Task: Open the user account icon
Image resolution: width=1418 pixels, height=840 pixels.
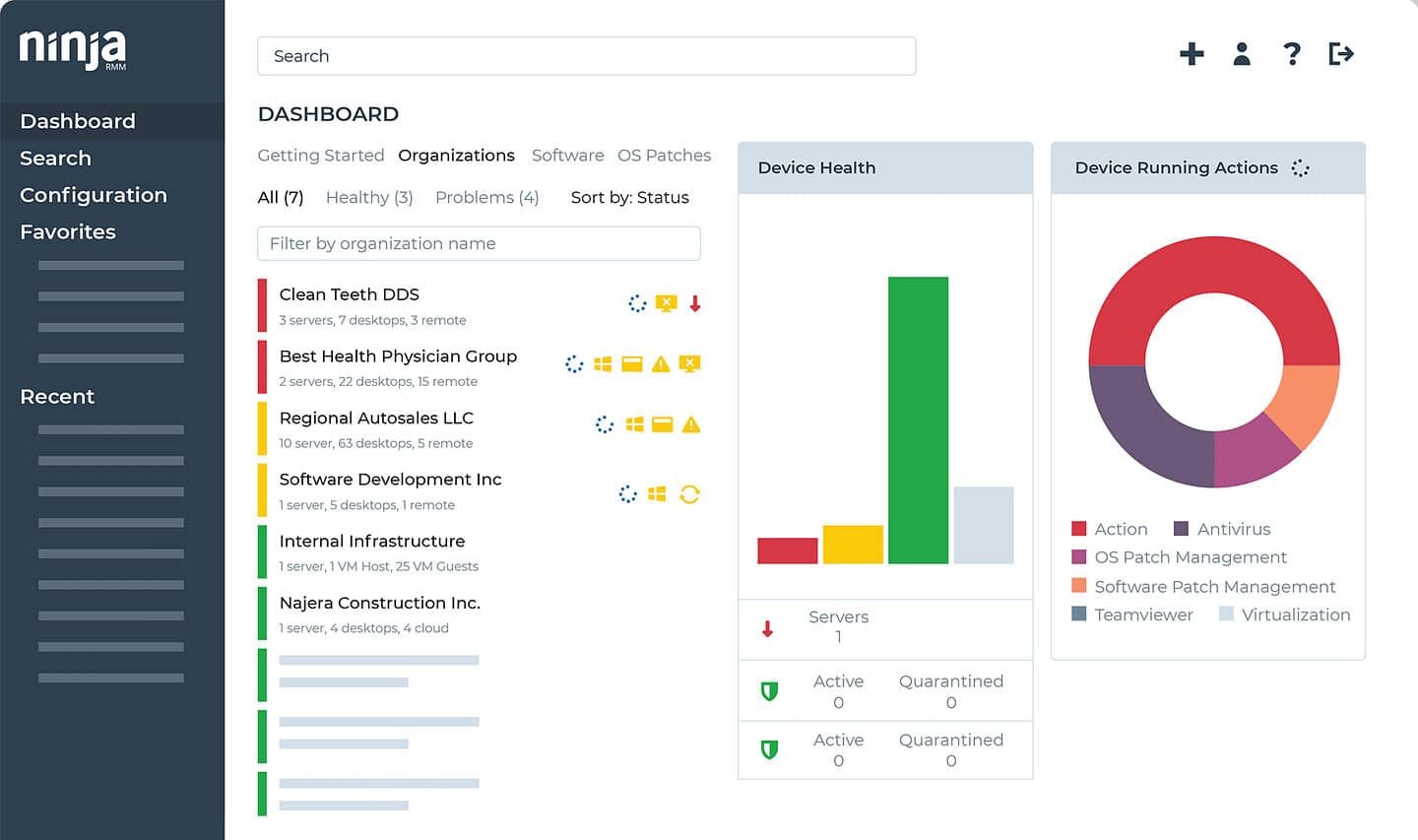Action: point(1242,54)
